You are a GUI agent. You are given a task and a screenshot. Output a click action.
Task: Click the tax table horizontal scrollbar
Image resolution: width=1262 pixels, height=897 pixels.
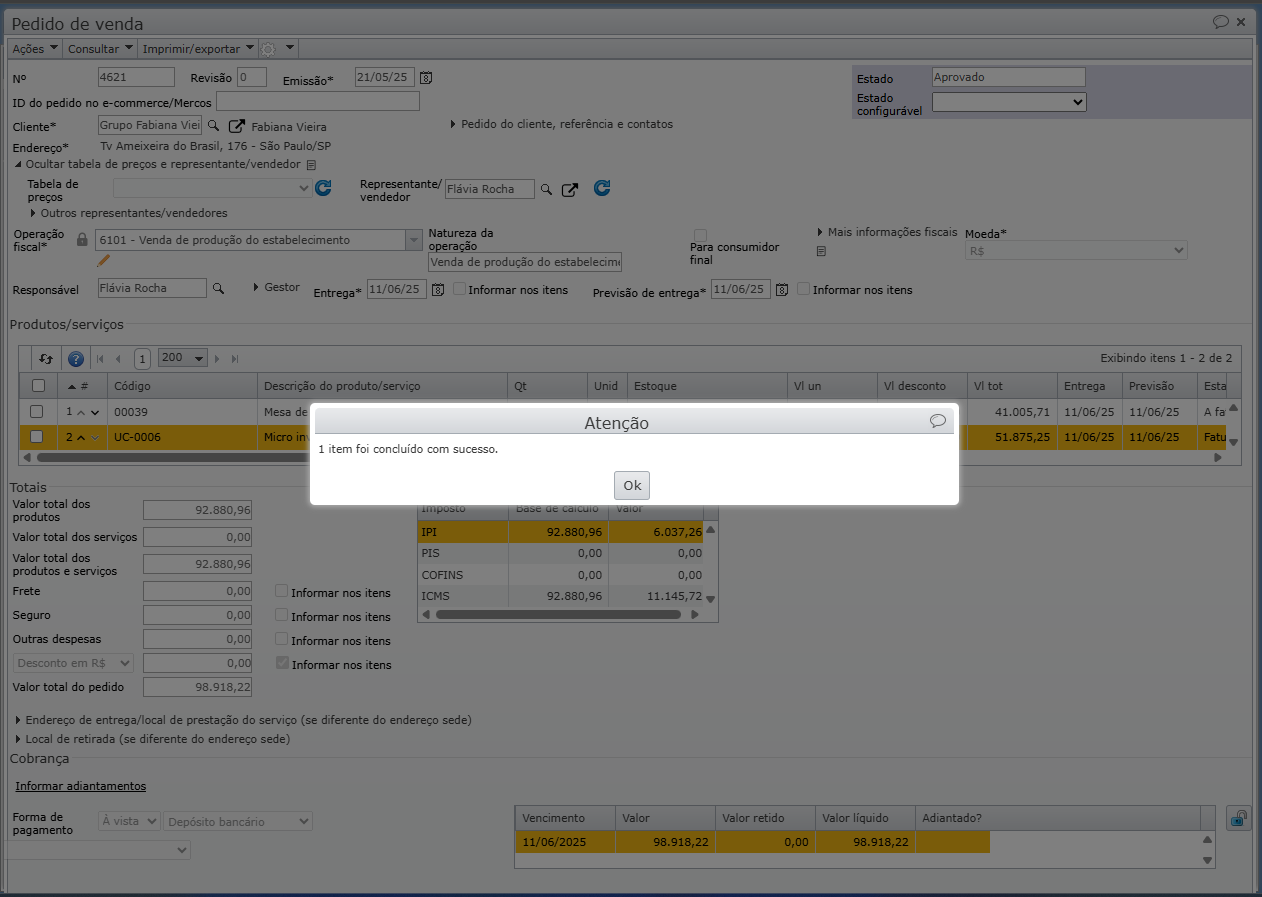click(558, 614)
